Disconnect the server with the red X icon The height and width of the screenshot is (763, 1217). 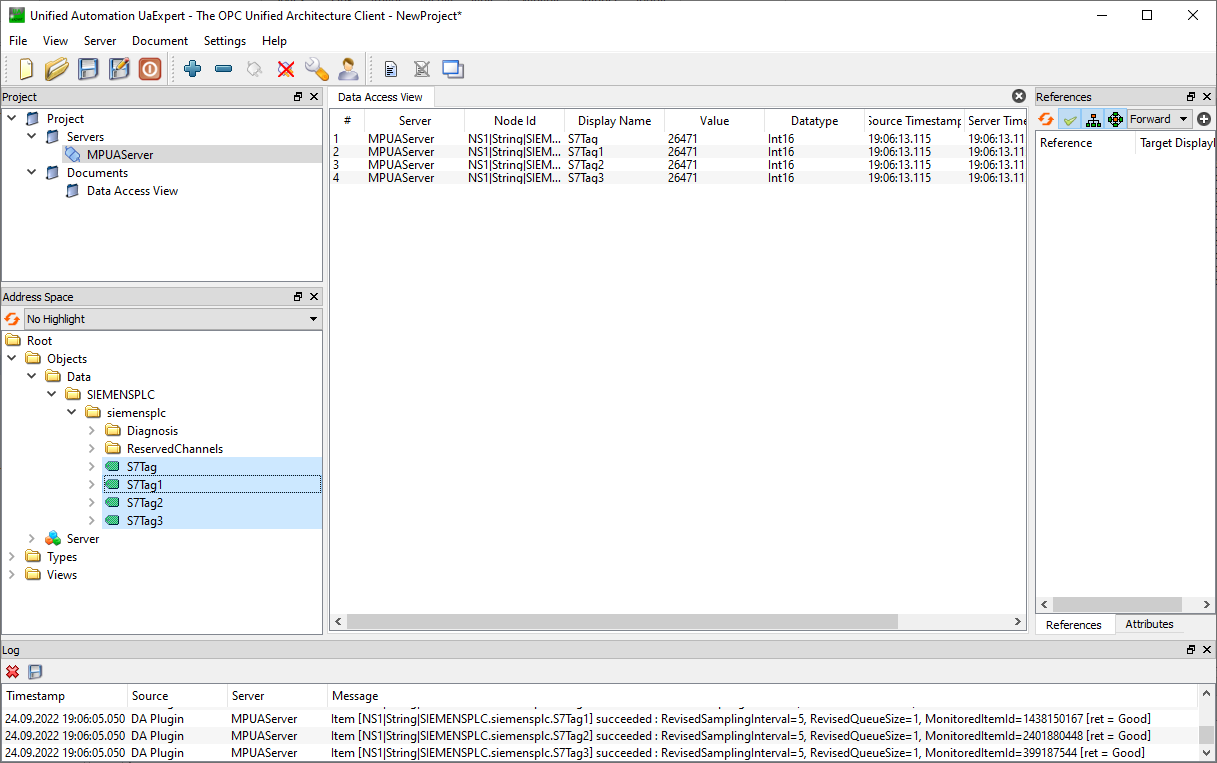(x=286, y=69)
